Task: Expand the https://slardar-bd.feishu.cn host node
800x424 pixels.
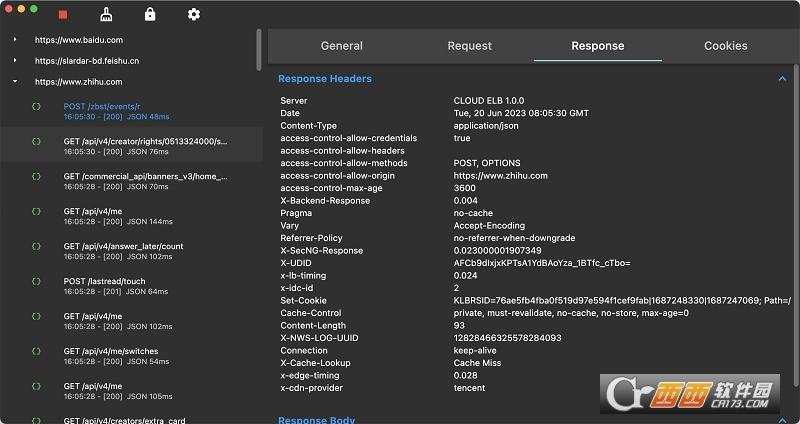Action: pyautogui.click(x=15, y=60)
